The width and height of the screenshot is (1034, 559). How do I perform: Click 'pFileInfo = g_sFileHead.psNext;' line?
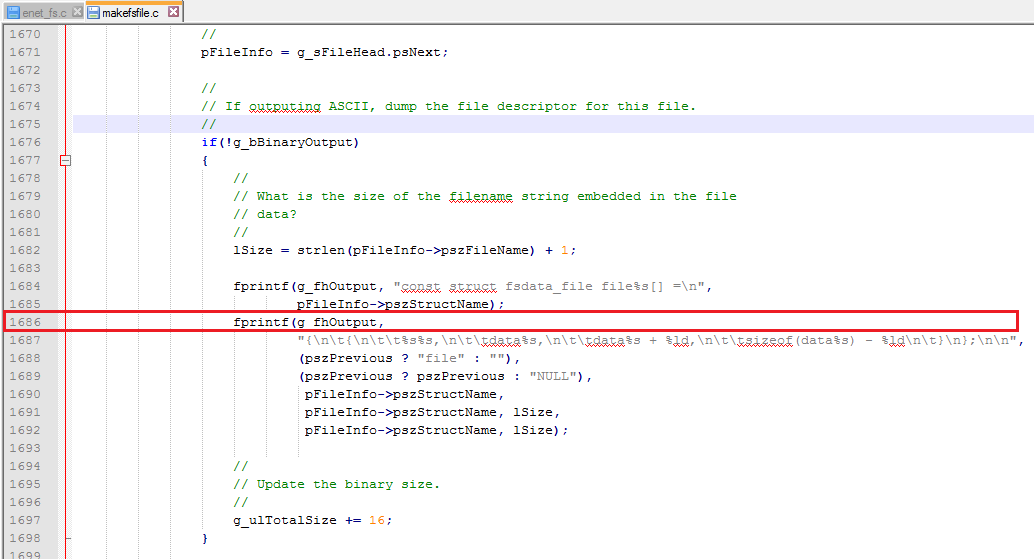tap(324, 52)
